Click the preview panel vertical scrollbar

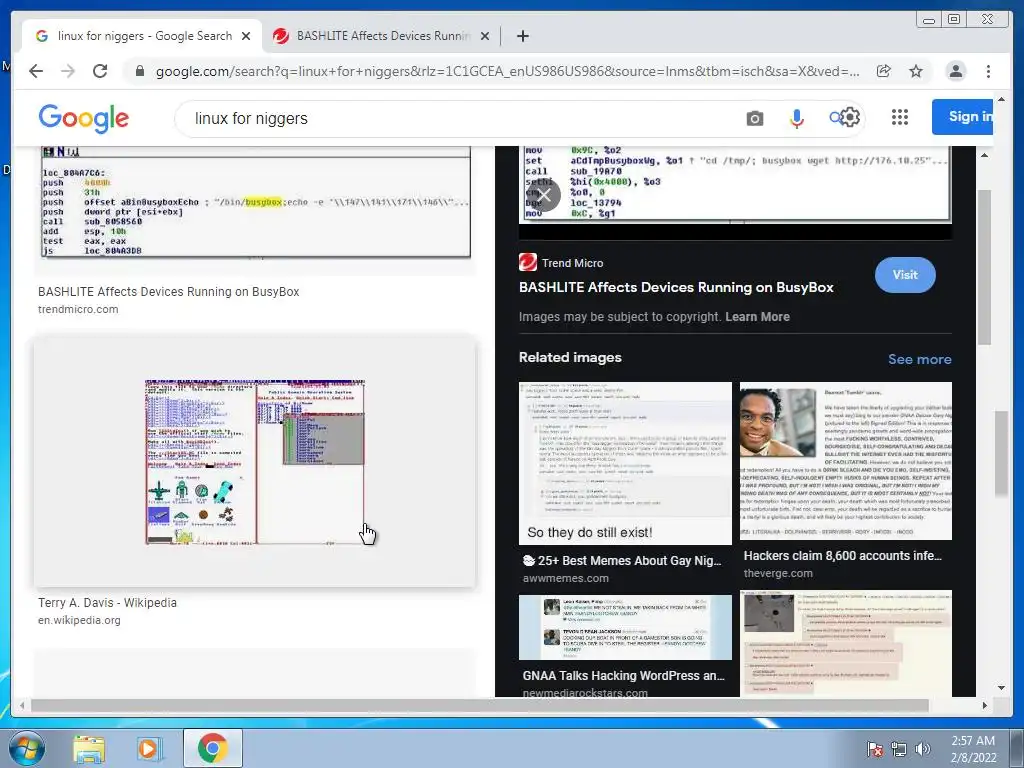(984, 267)
